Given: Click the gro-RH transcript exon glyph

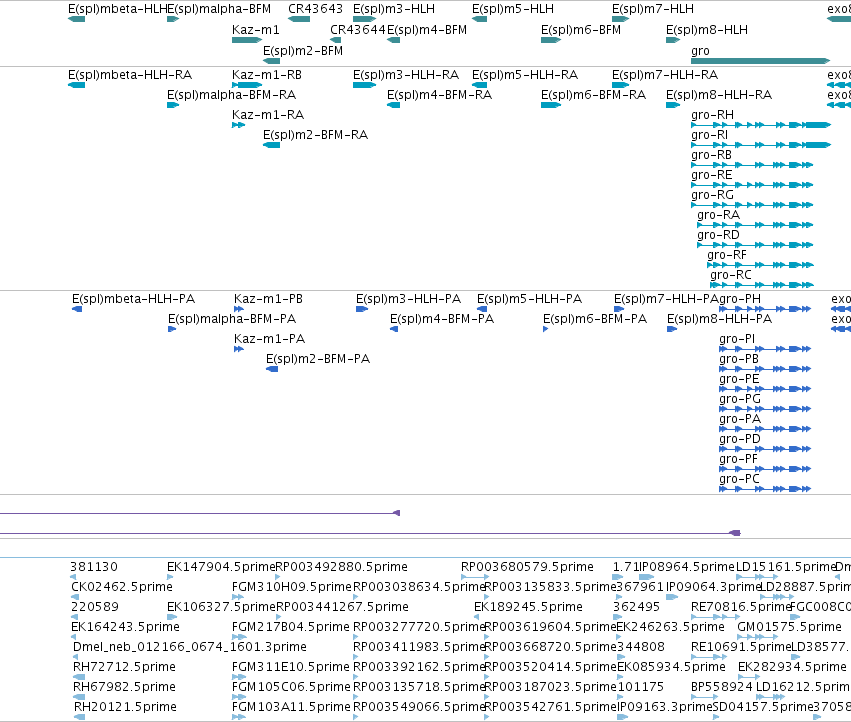Looking at the screenshot, I should 761,125.
